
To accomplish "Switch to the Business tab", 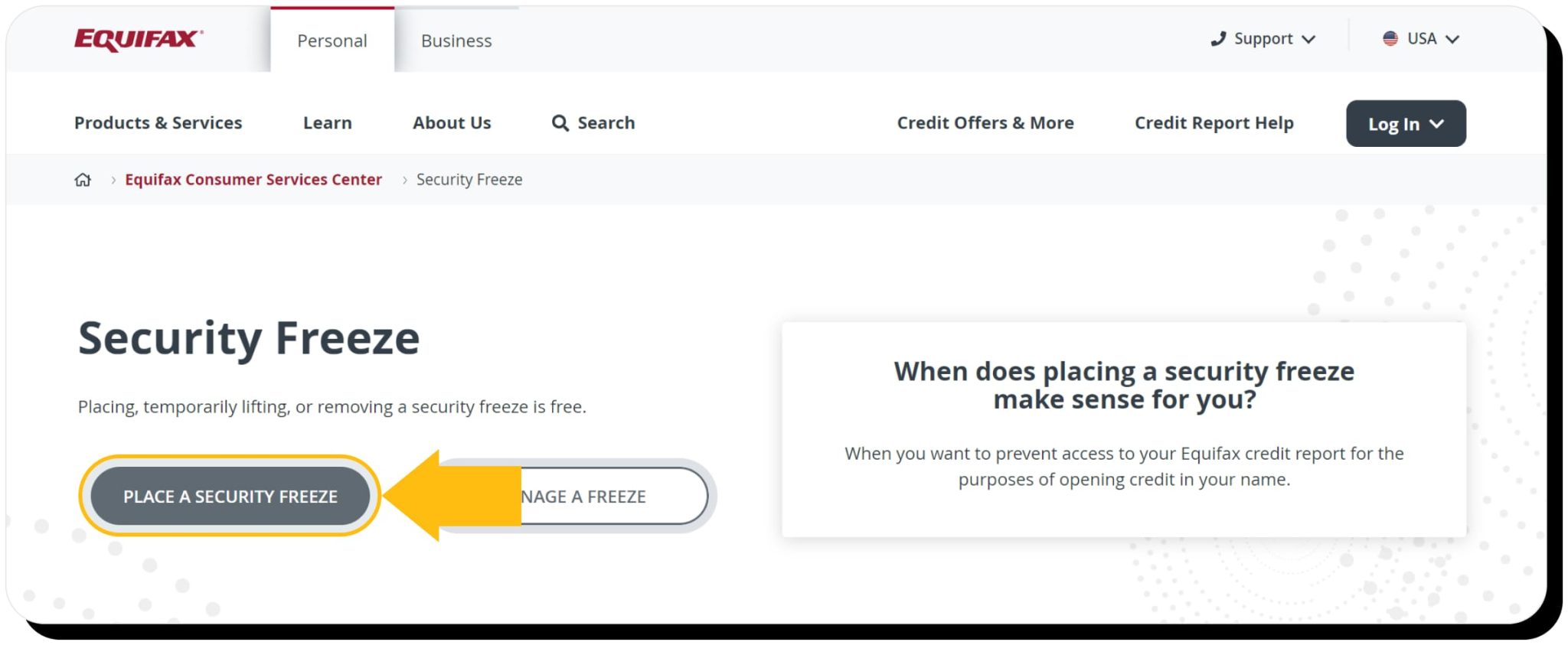I will [x=456, y=41].
